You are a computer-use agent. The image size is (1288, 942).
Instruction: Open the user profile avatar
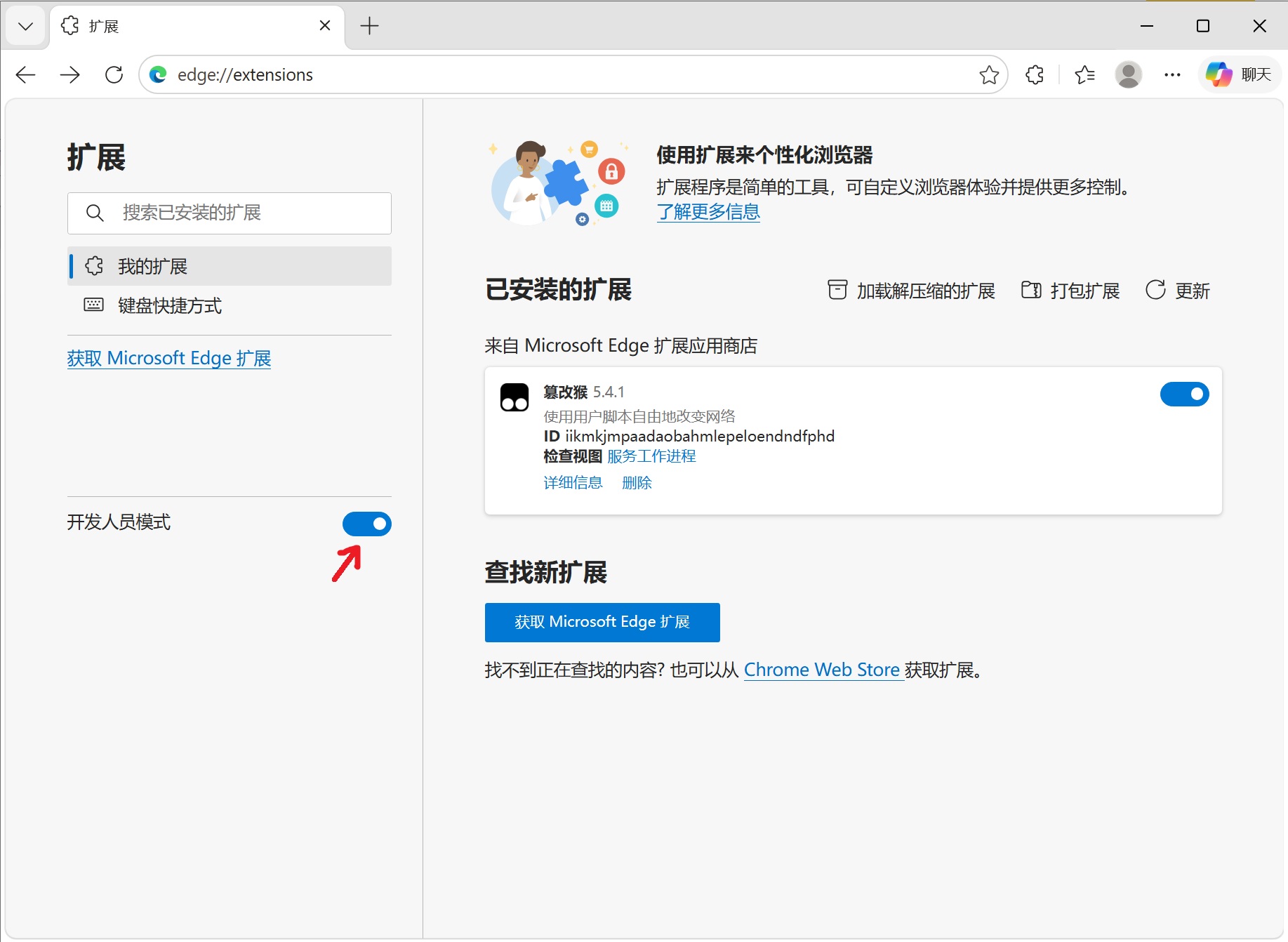tap(1129, 74)
